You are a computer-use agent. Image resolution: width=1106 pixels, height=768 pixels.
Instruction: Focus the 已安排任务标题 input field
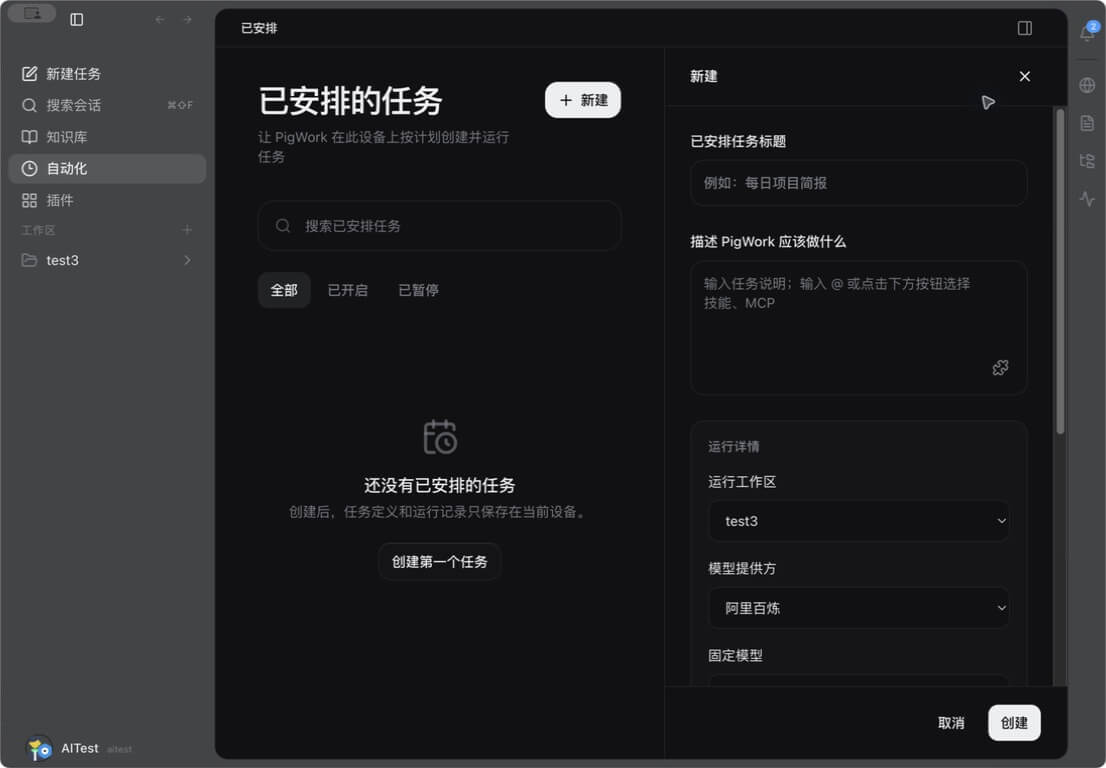(858, 183)
